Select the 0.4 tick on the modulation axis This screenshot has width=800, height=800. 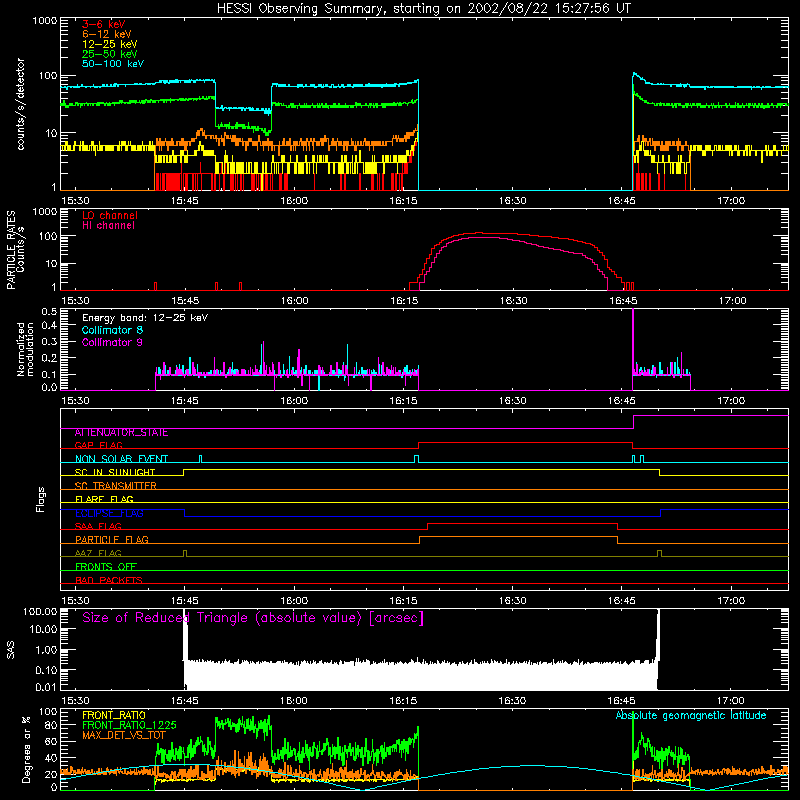pyautogui.click(x=49, y=326)
